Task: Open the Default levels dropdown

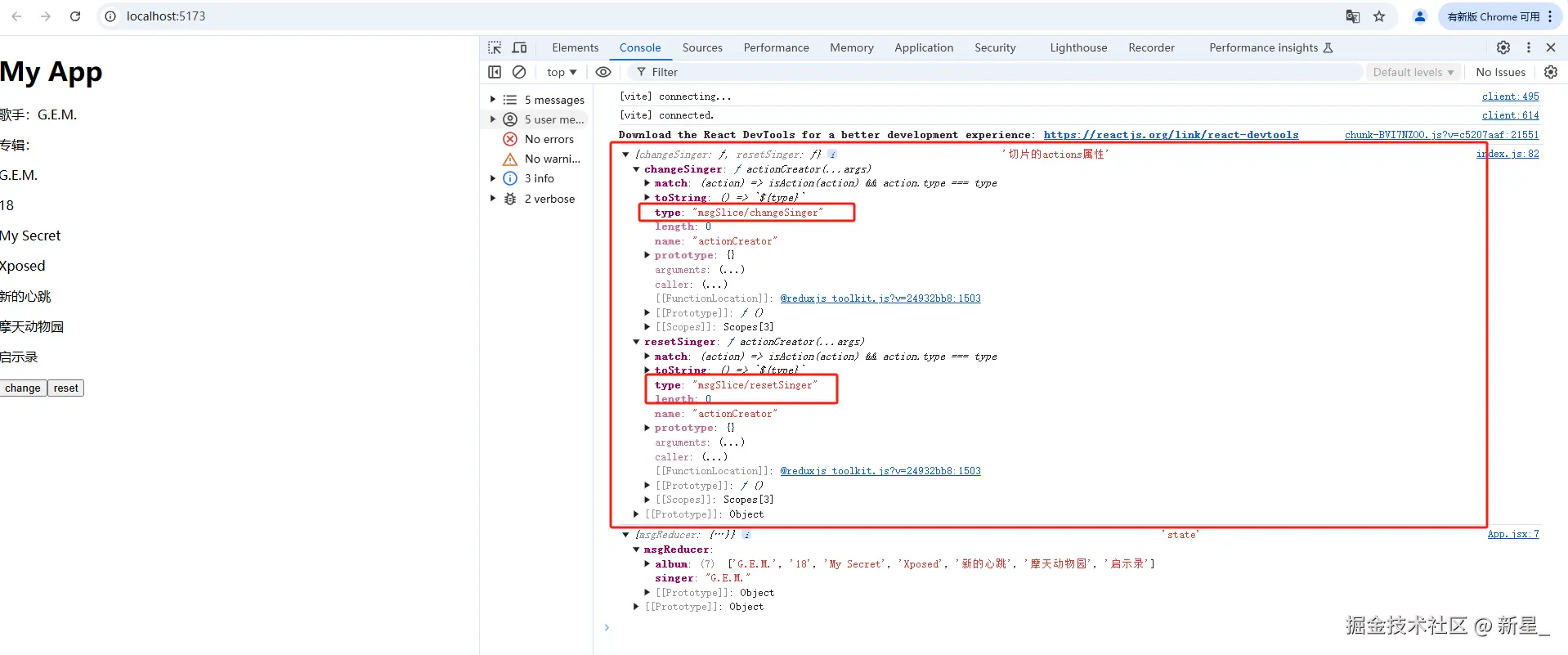Action: (x=1413, y=72)
